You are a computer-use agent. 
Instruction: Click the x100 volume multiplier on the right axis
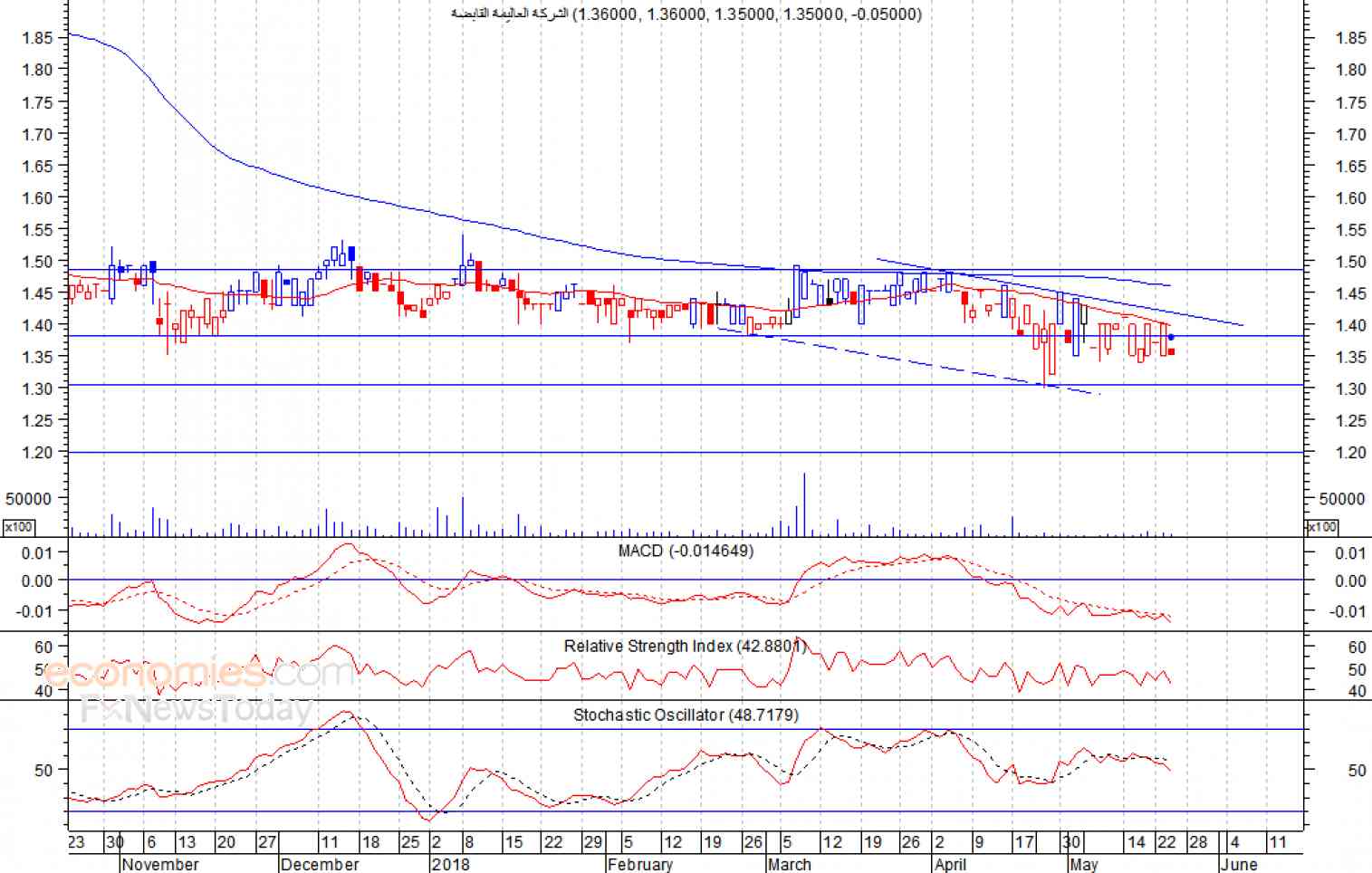pyautogui.click(x=1321, y=527)
